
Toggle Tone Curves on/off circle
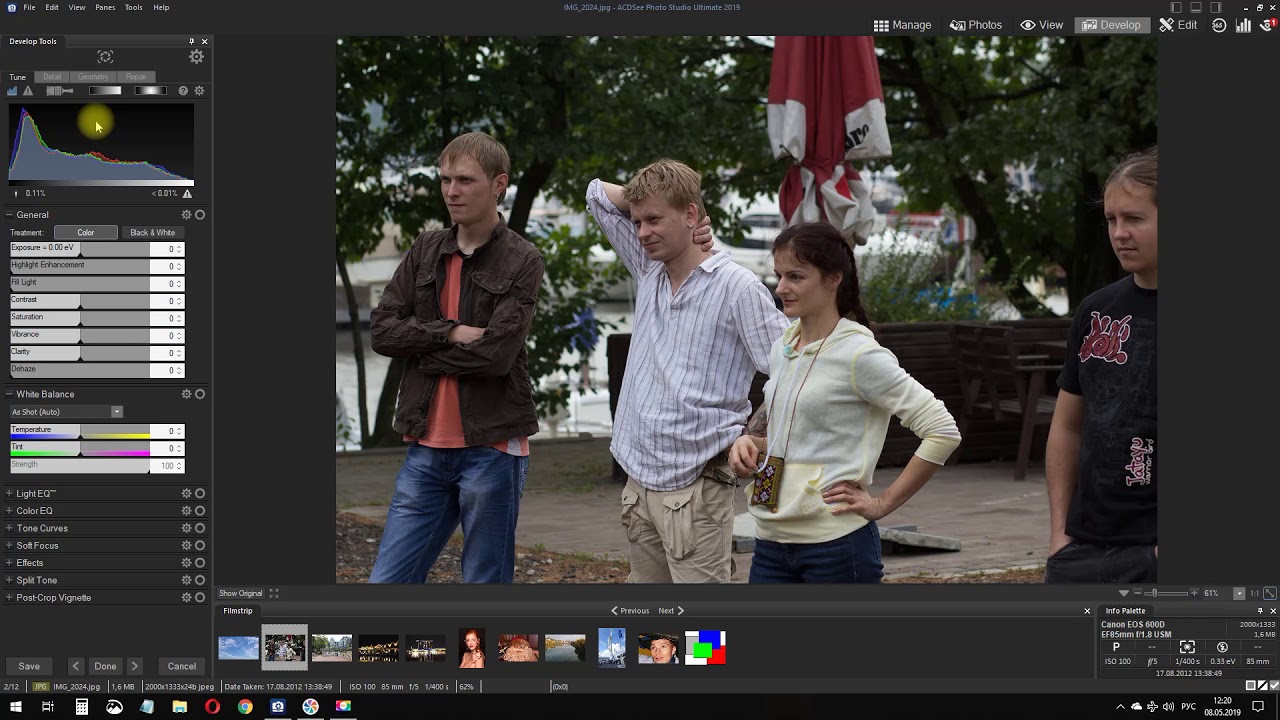(x=200, y=528)
